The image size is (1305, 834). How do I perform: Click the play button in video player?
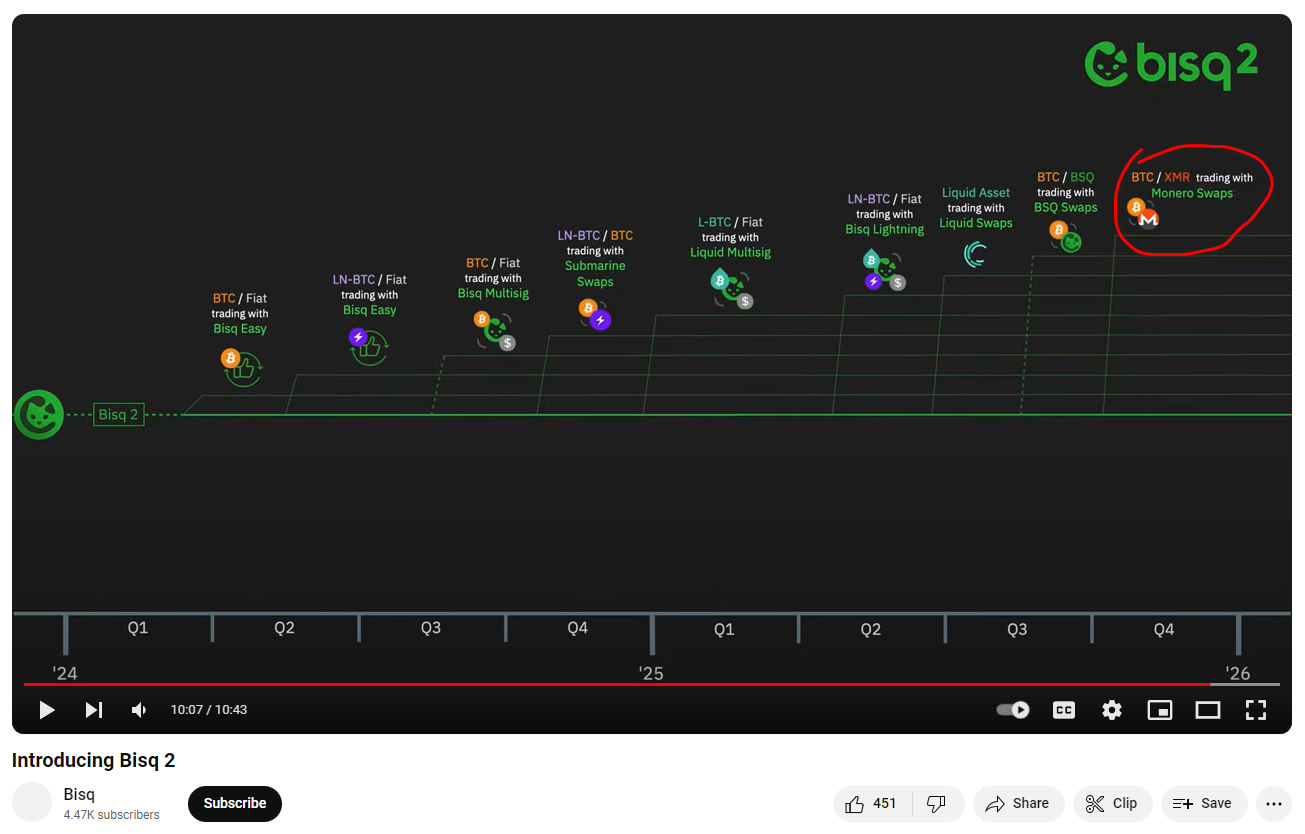[46, 710]
